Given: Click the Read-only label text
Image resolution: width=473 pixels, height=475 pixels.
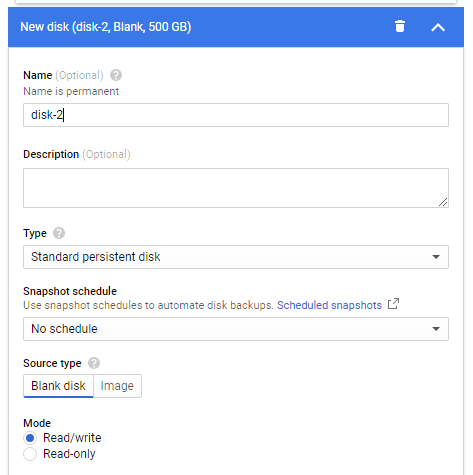Looking at the screenshot, I should coord(69,454).
